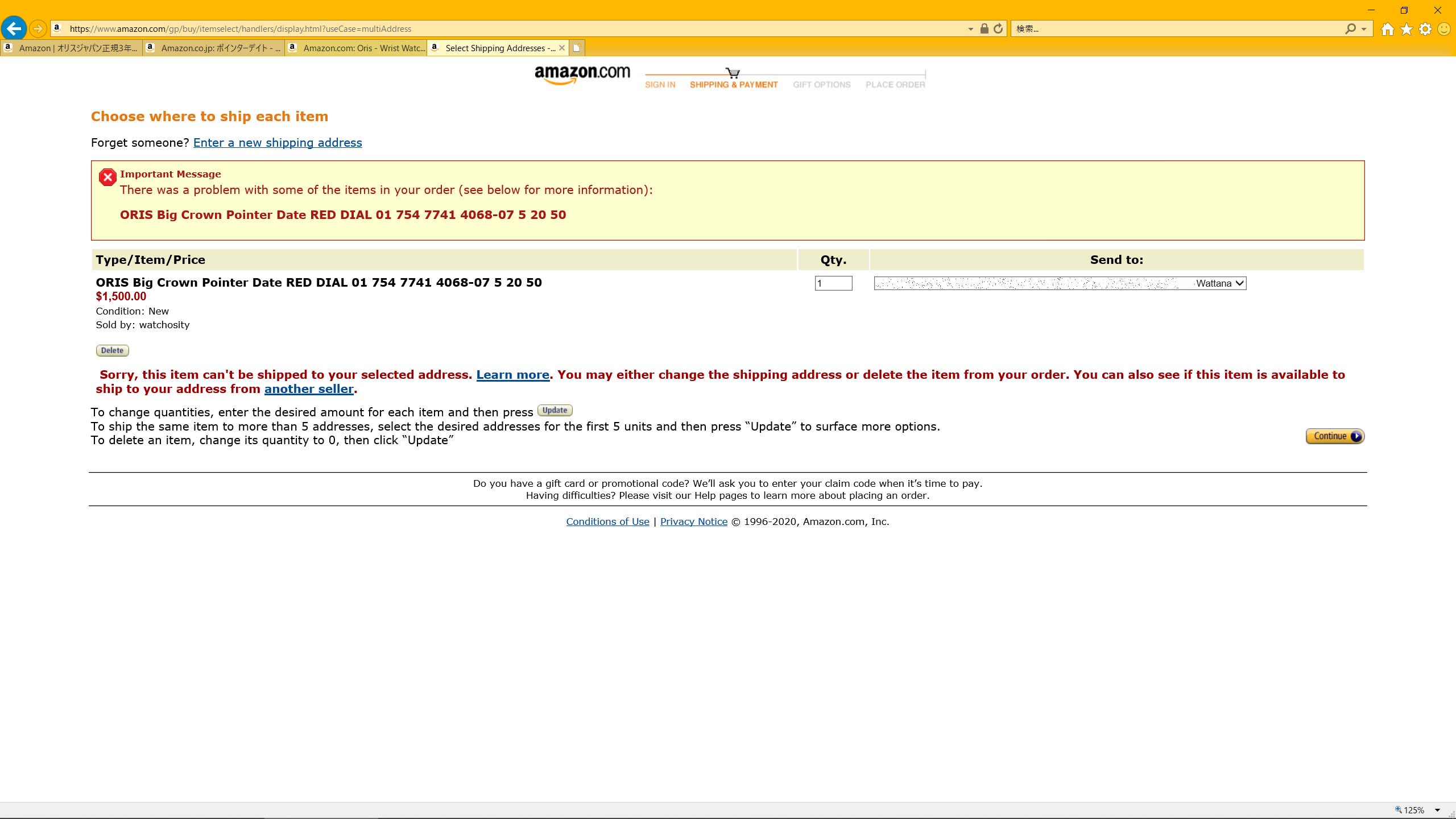Click the 'Send to:' column header
Viewport: 1456px width, 819px height.
click(1116, 260)
